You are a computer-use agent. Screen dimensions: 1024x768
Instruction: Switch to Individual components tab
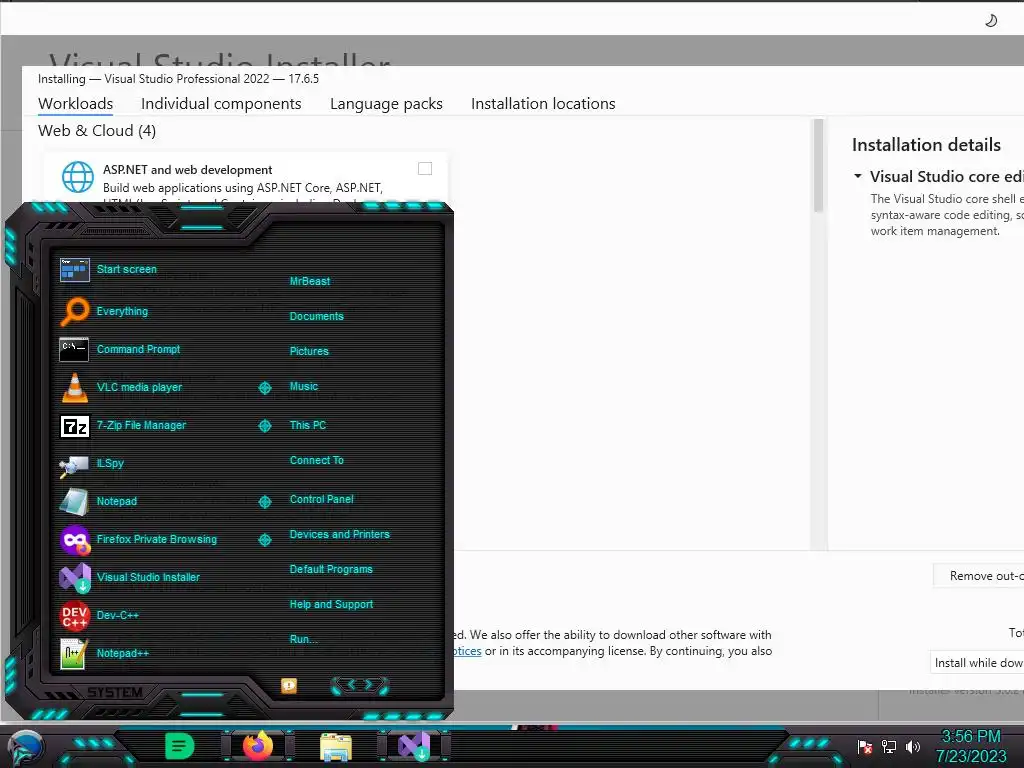tap(221, 104)
